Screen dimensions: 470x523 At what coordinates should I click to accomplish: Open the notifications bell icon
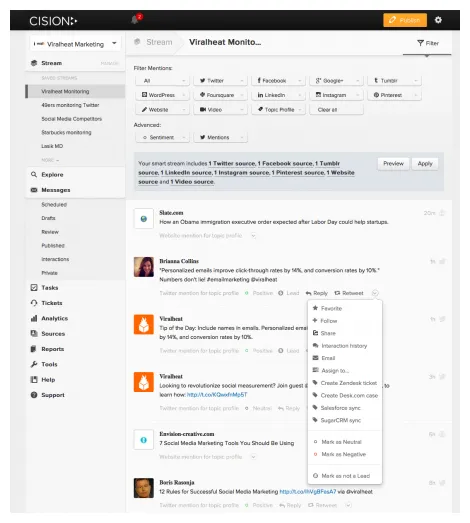[x=135, y=20]
